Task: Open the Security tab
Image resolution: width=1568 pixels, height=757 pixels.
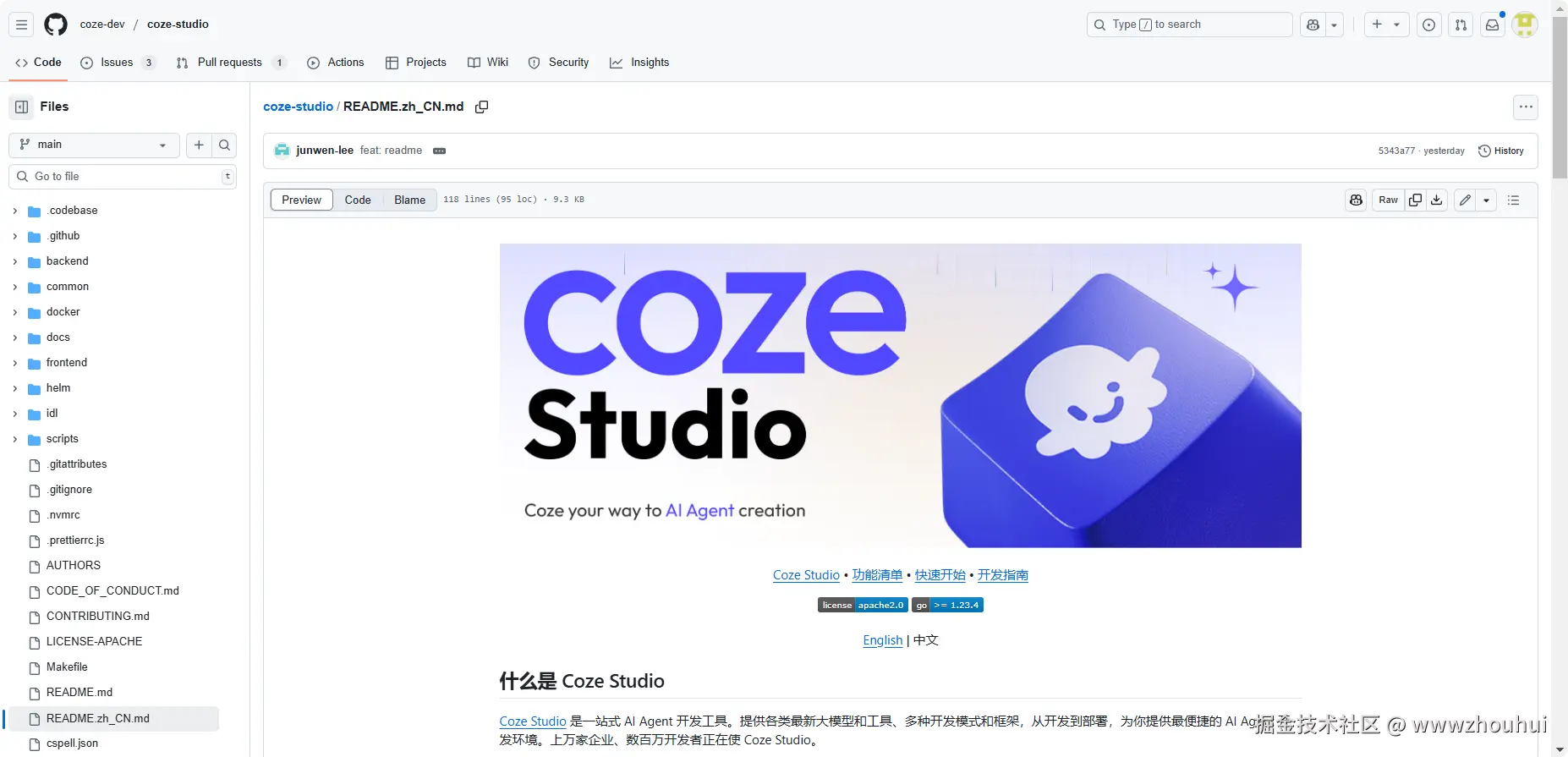Action: click(558, 63)
